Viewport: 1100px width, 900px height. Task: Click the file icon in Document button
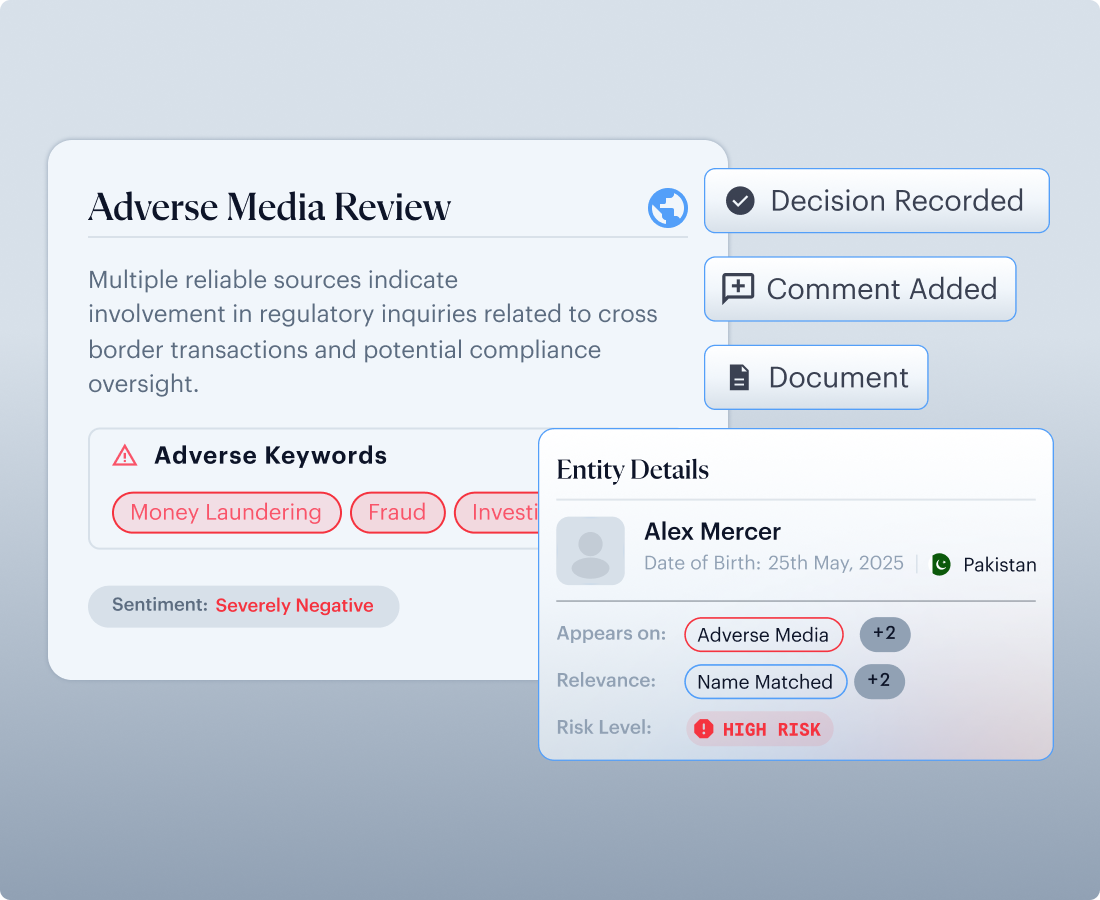[x=739, y=377]
